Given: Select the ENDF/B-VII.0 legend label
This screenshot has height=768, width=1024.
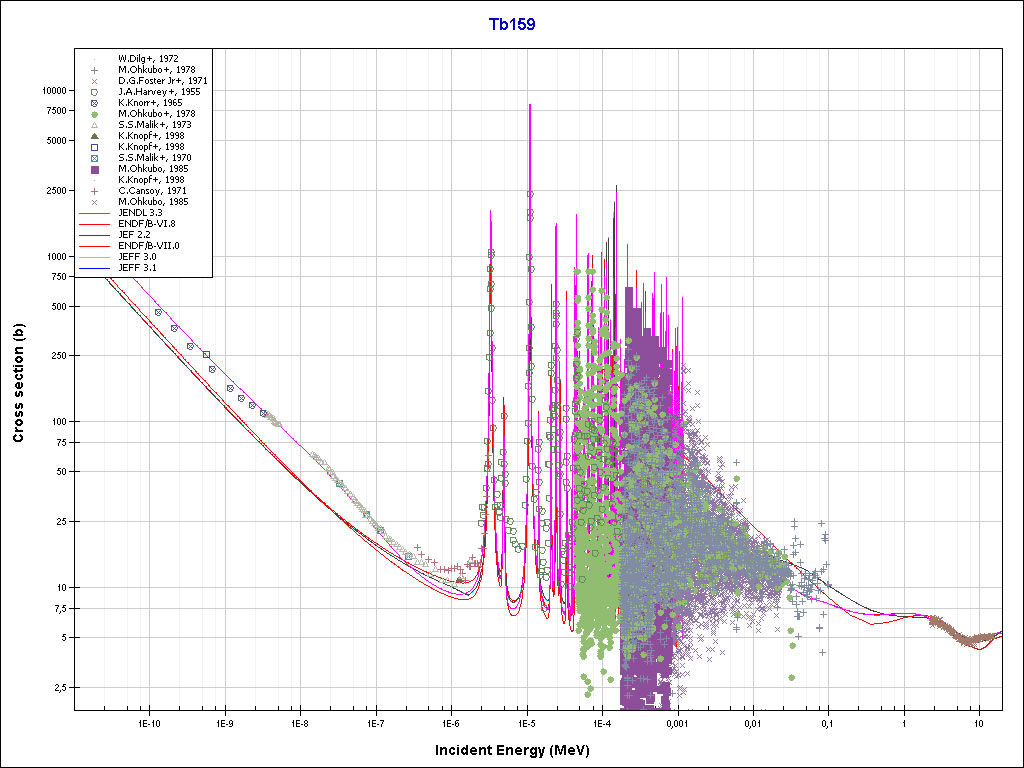Looking at the screenshot, I should pyautogui.click(x=149, y=246).
